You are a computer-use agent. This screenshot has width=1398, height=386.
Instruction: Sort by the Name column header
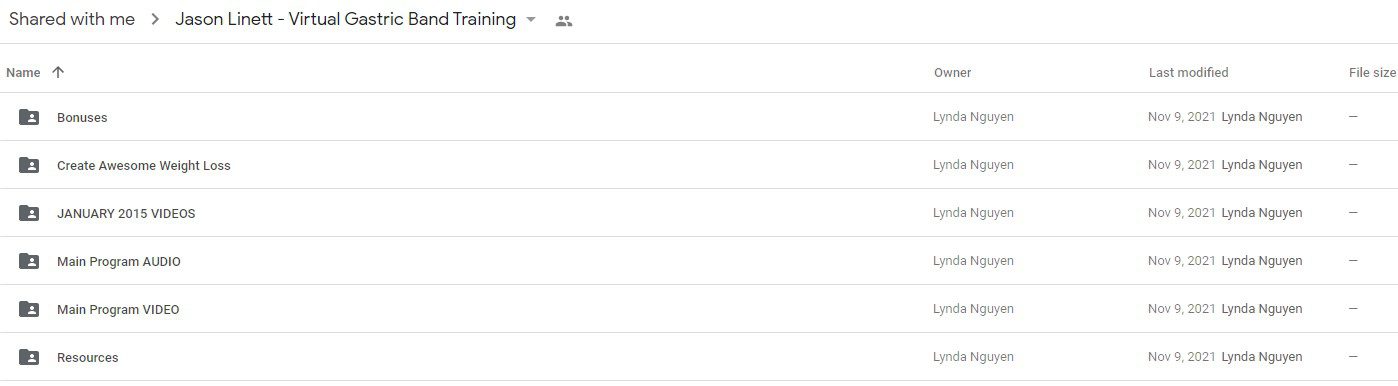pos(23,72)
